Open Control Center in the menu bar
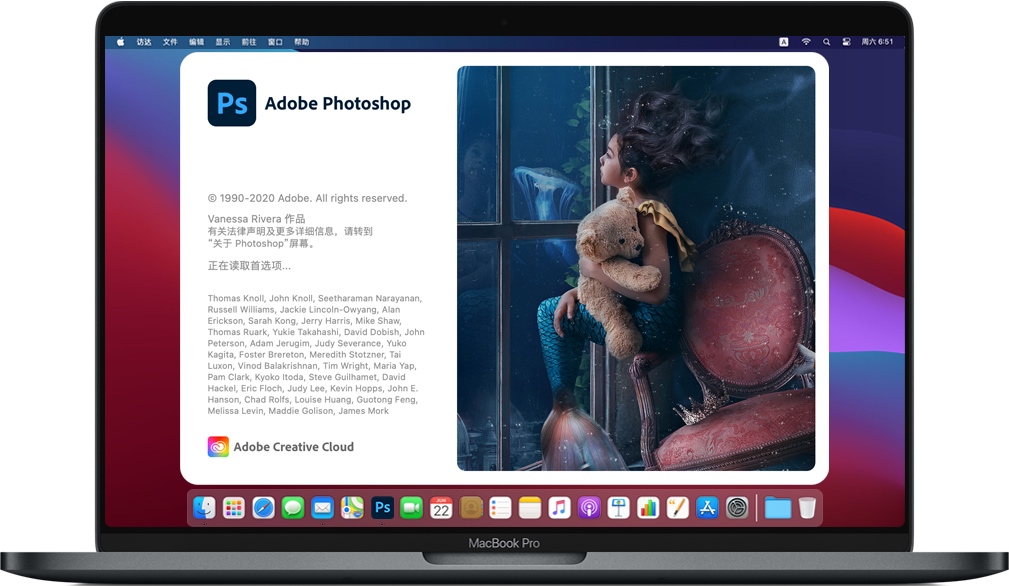Viewport: 1009px width, 586px height. tap(846, 42)
